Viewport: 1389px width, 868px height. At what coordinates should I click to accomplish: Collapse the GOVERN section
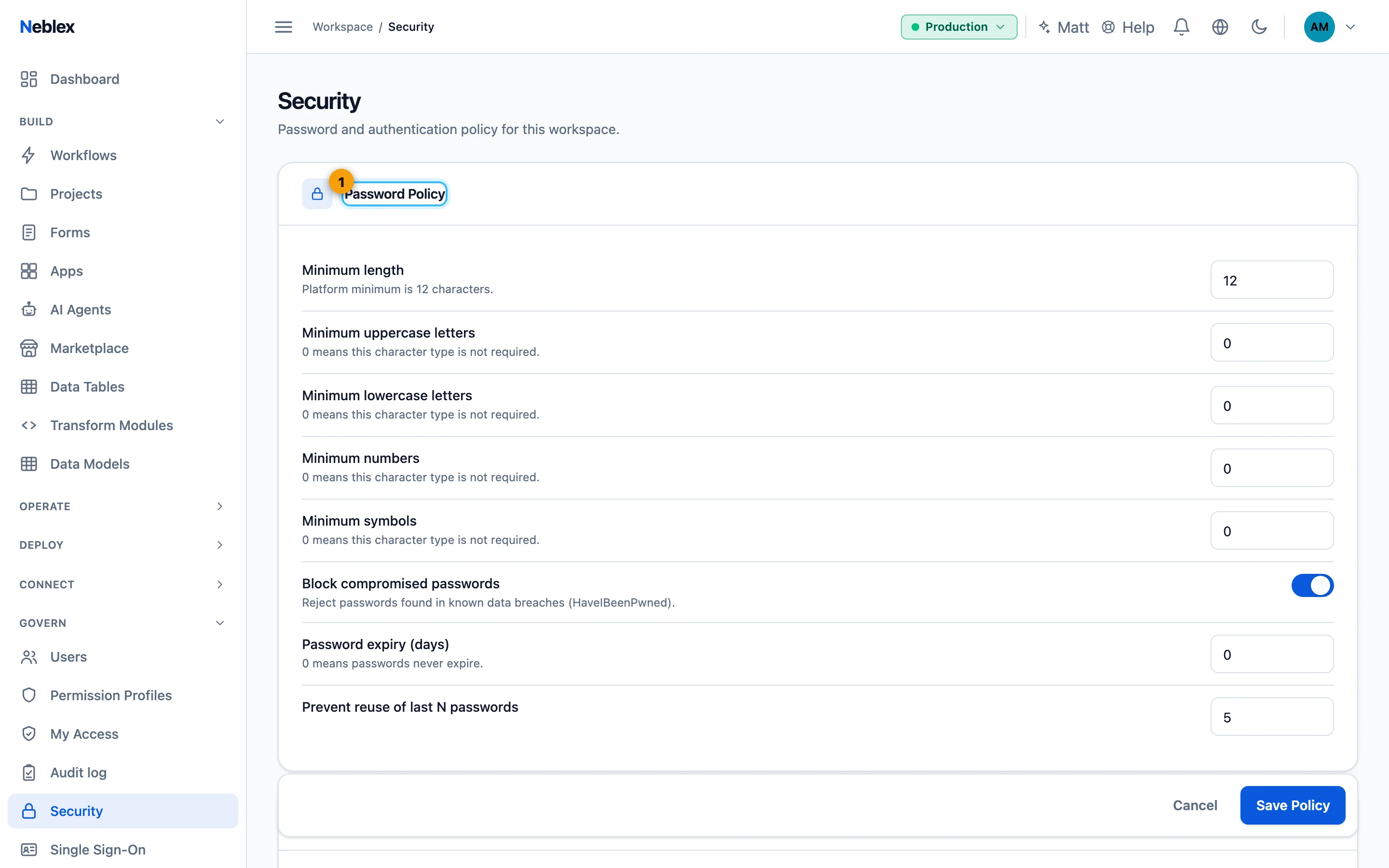123,623
